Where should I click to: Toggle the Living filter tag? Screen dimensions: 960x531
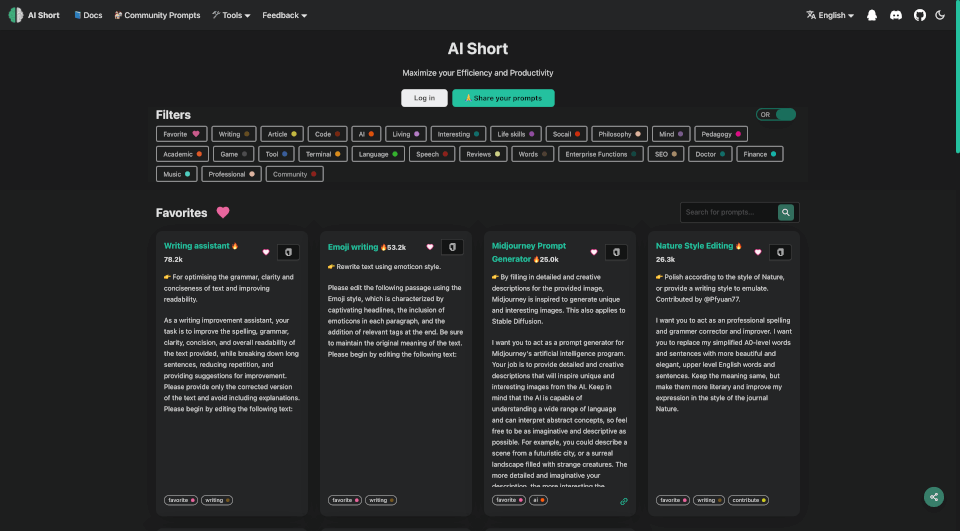coord(406,134)
